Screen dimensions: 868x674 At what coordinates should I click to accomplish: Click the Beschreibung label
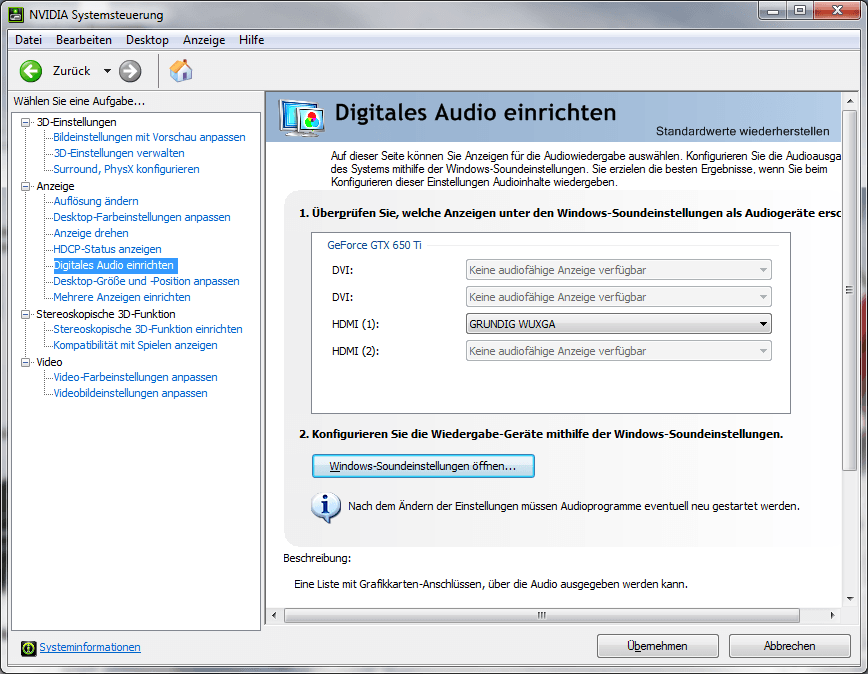(x=317, y=559)
